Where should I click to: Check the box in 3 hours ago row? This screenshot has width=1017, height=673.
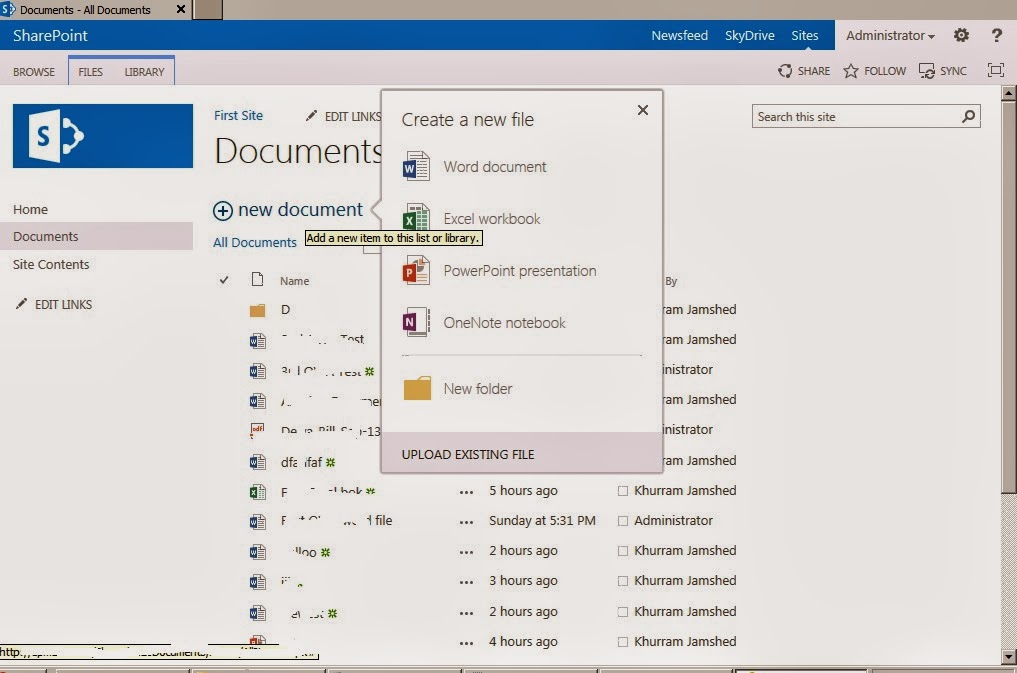[x=623, y=581]
